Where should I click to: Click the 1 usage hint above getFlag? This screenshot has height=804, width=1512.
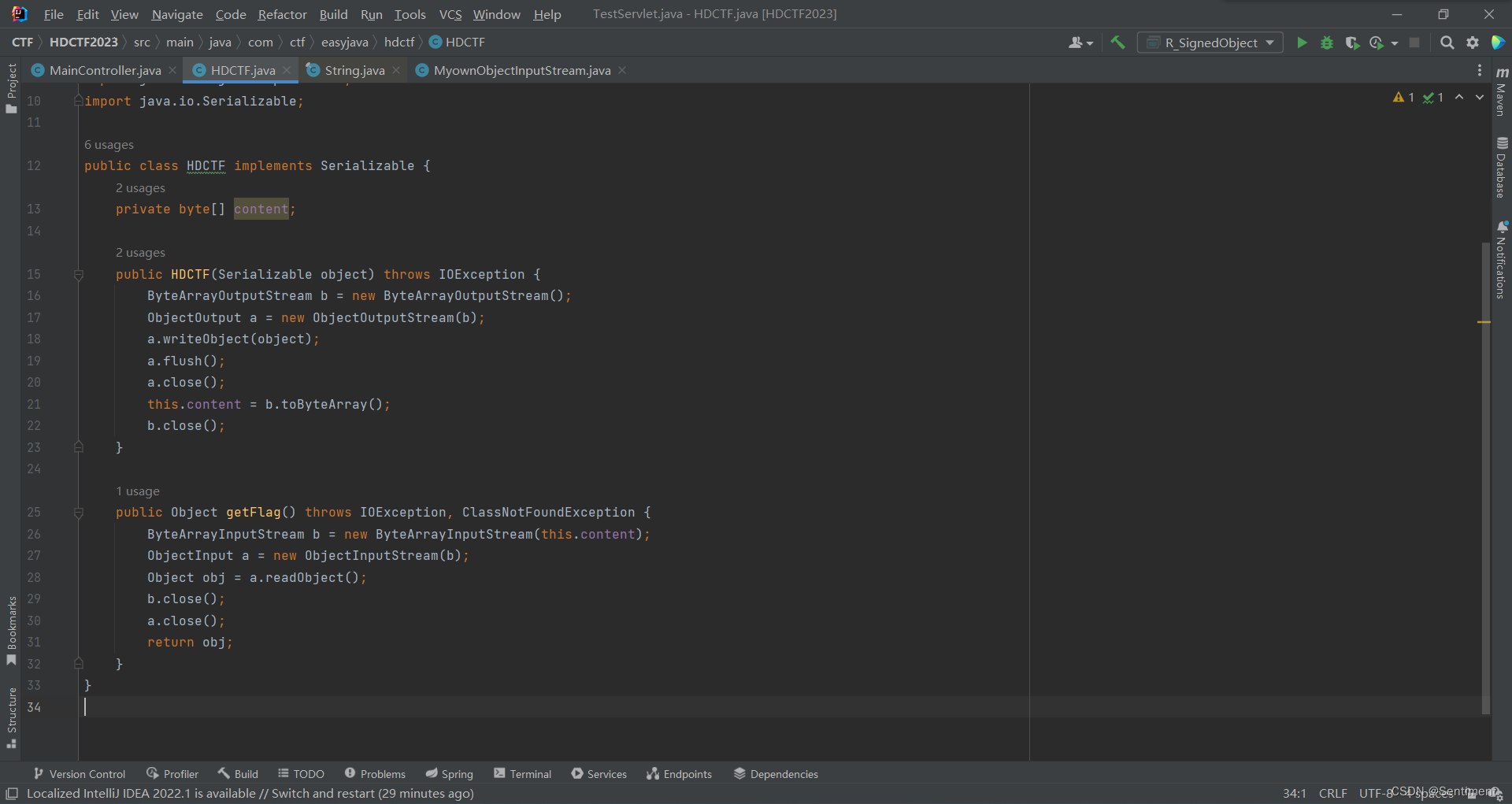pos(138,491)
